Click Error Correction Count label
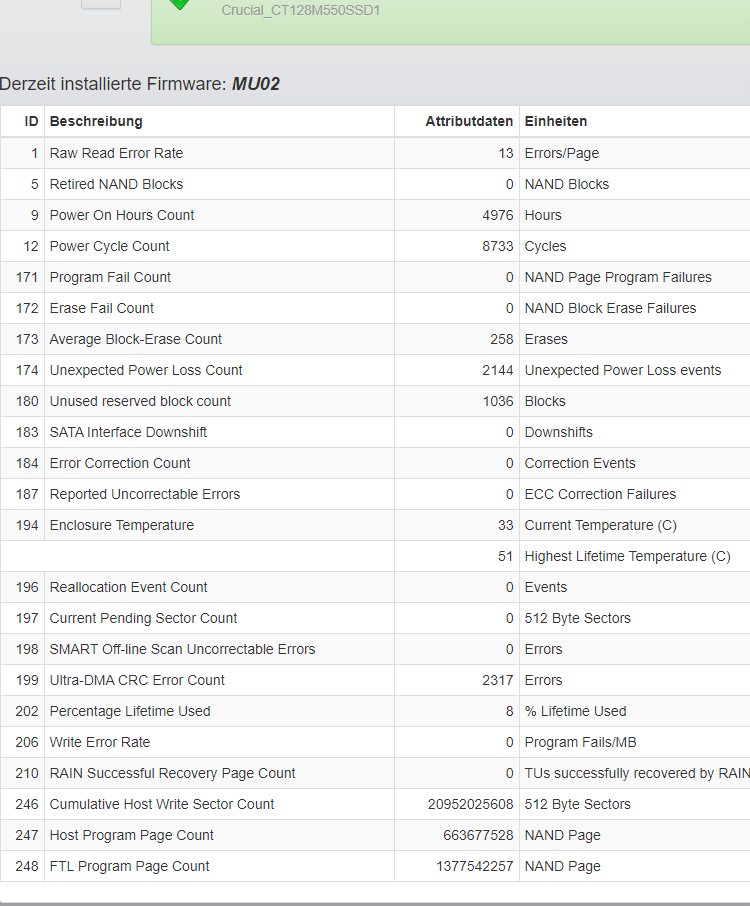The image size is (750, 906). [120, 463]
